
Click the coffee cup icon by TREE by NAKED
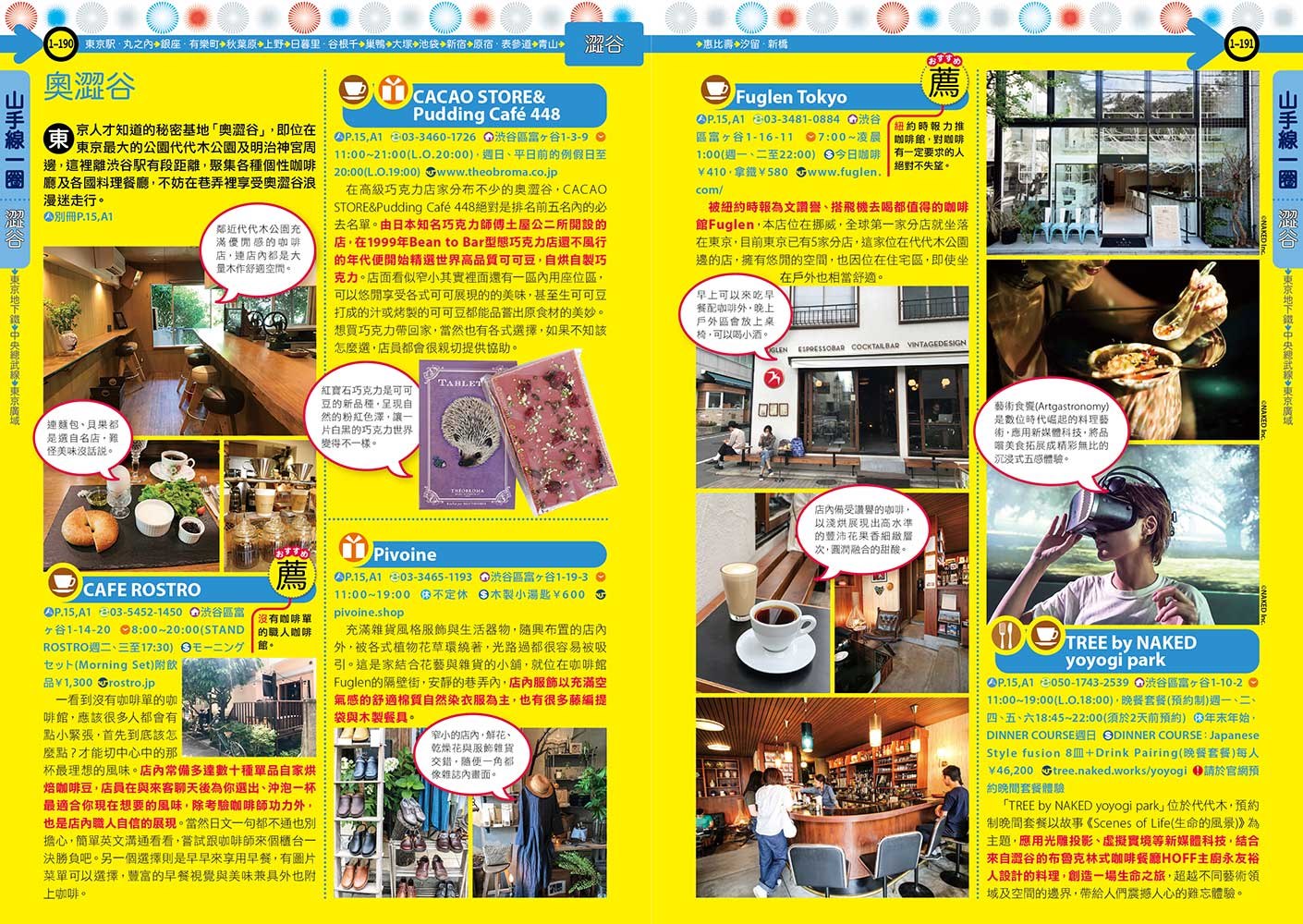(x=1045, y=634)
